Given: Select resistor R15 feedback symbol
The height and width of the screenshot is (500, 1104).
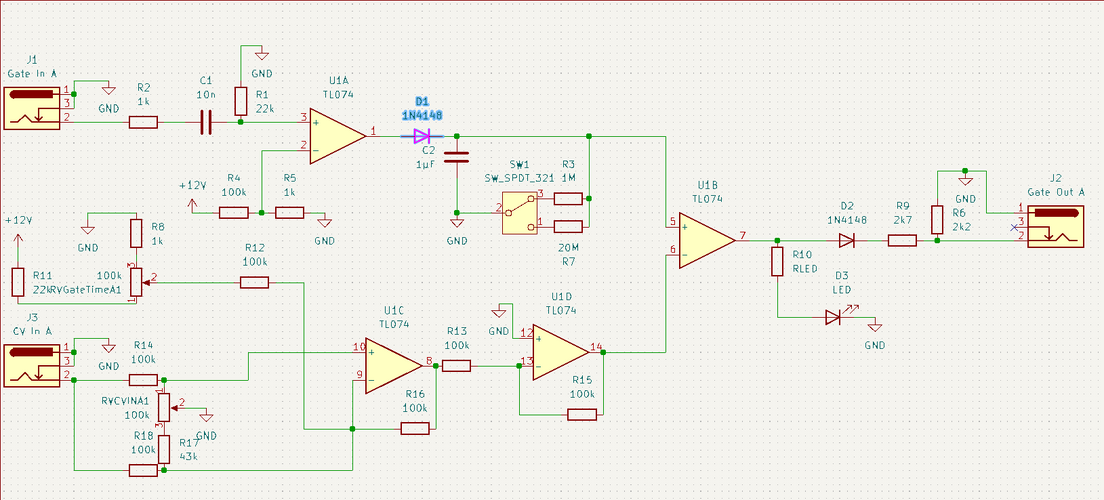Looking at the screenshot, I should point(582,415).
